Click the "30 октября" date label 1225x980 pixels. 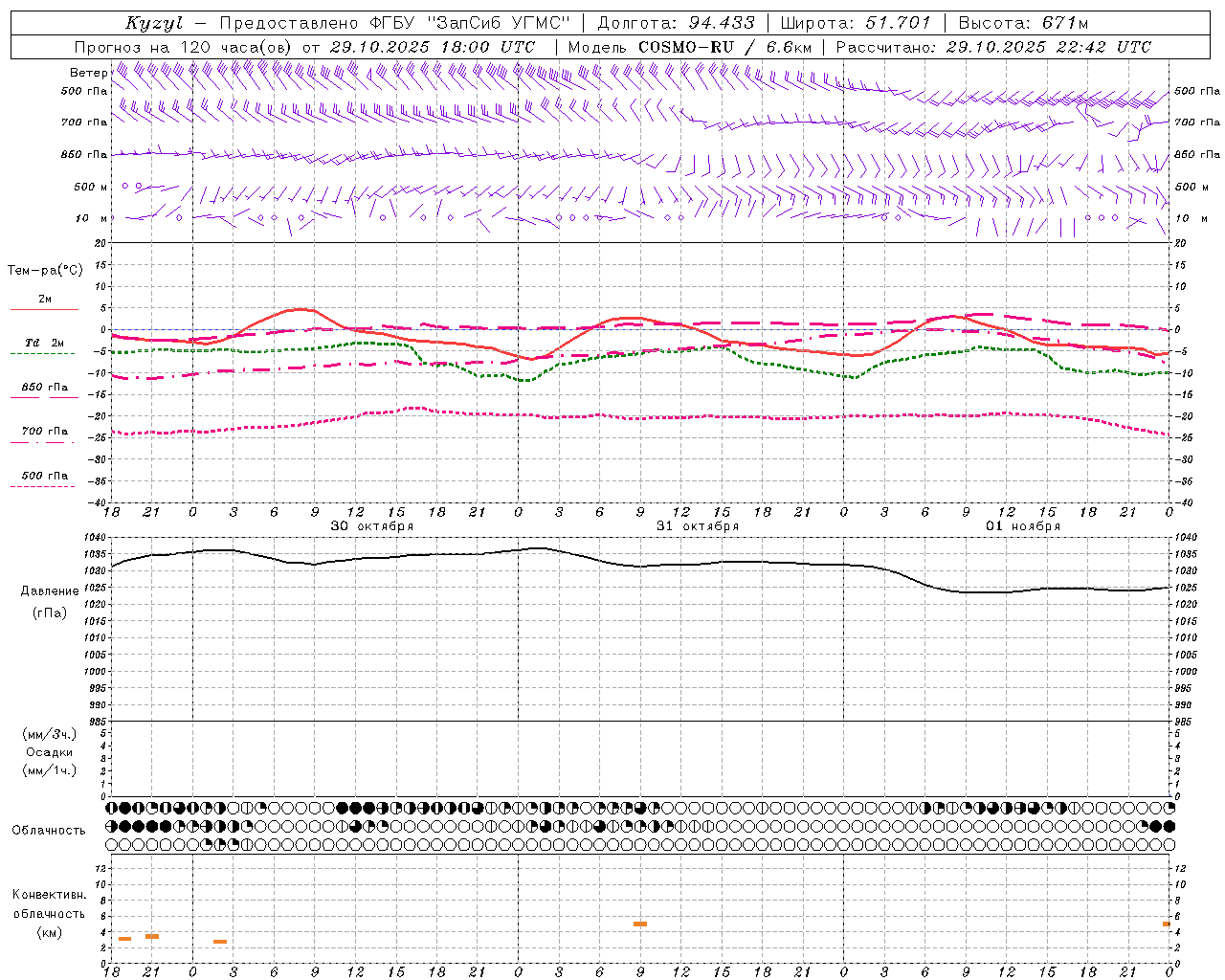coord(372,526)
